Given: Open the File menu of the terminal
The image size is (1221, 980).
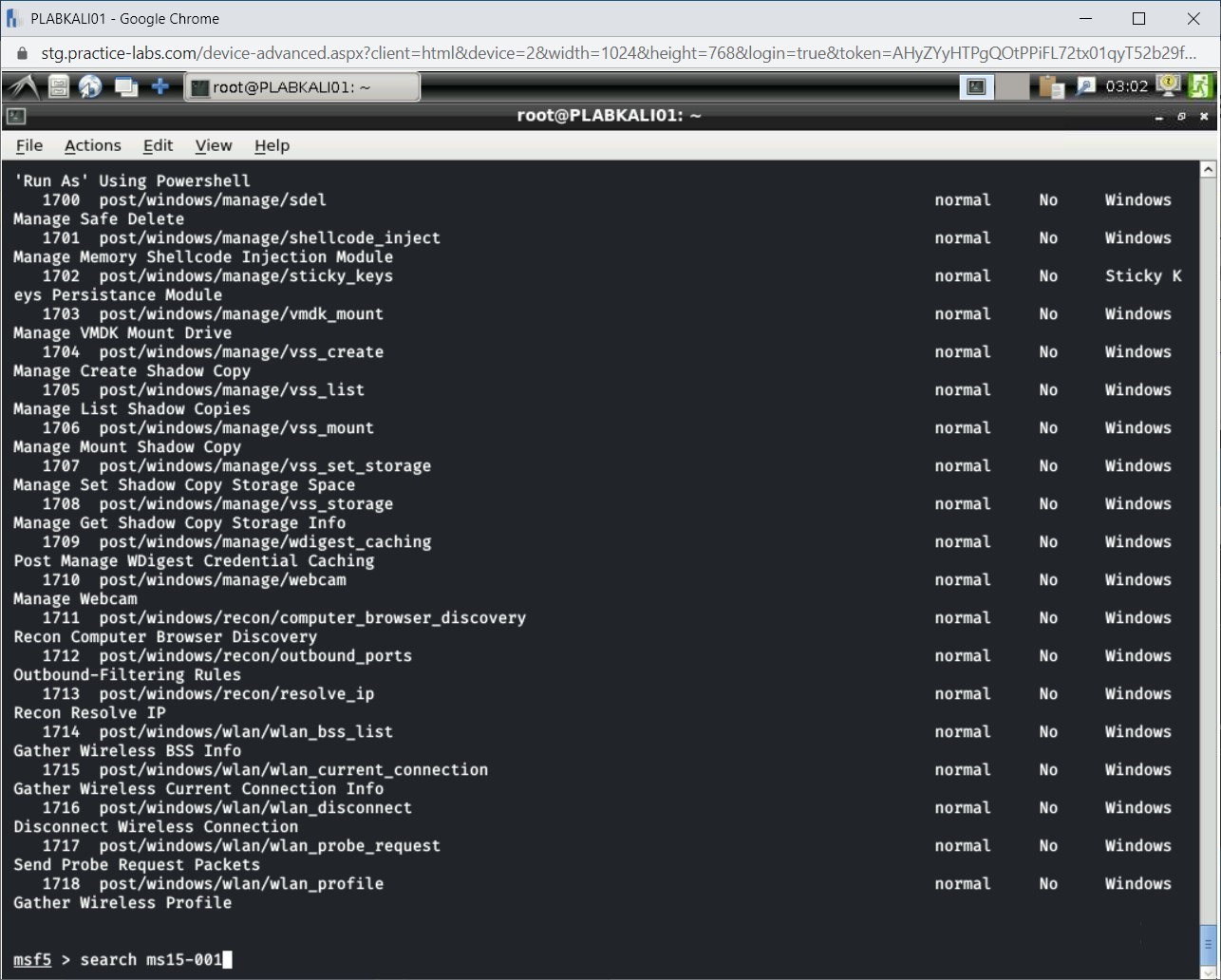Looking at the screenshot, I should 28,145.
